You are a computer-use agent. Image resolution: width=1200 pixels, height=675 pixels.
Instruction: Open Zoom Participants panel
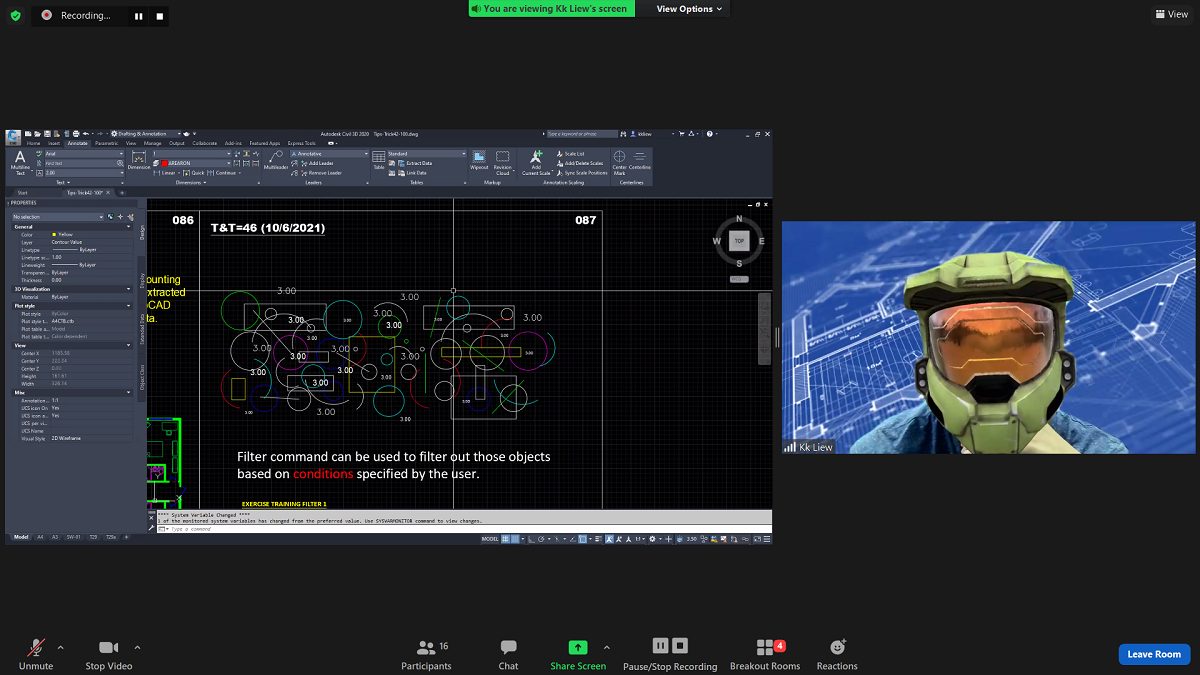(426, 655)
